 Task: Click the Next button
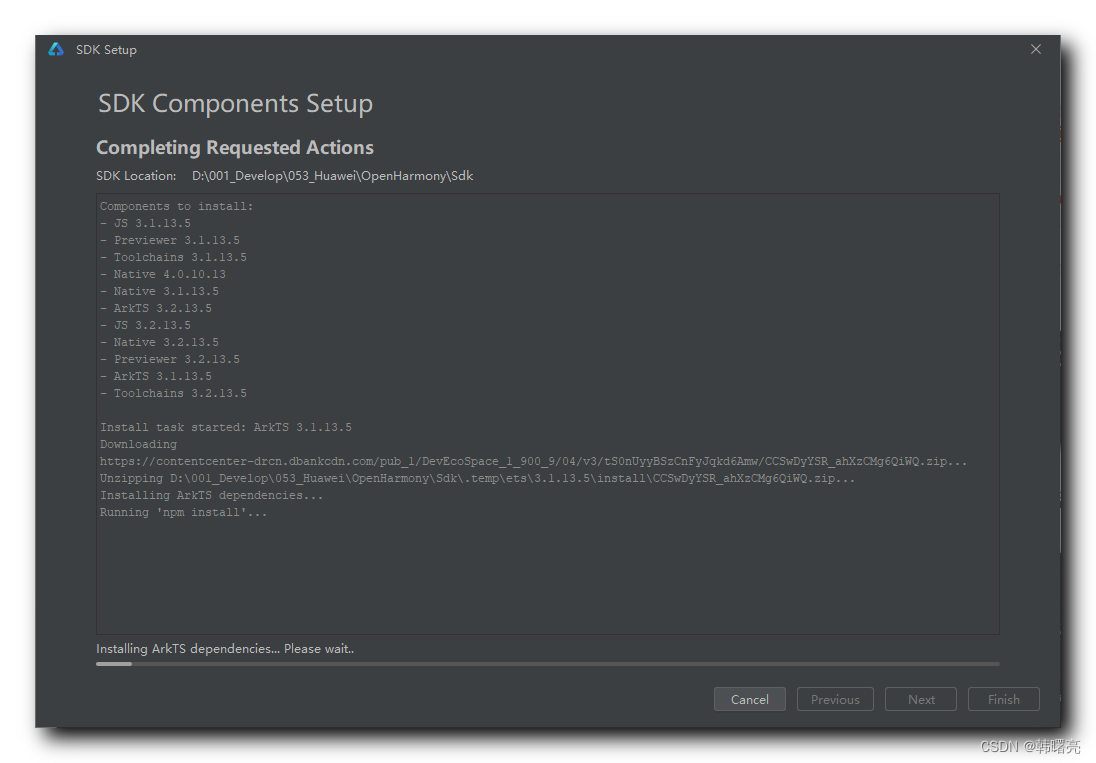click(x=921, y=699)
